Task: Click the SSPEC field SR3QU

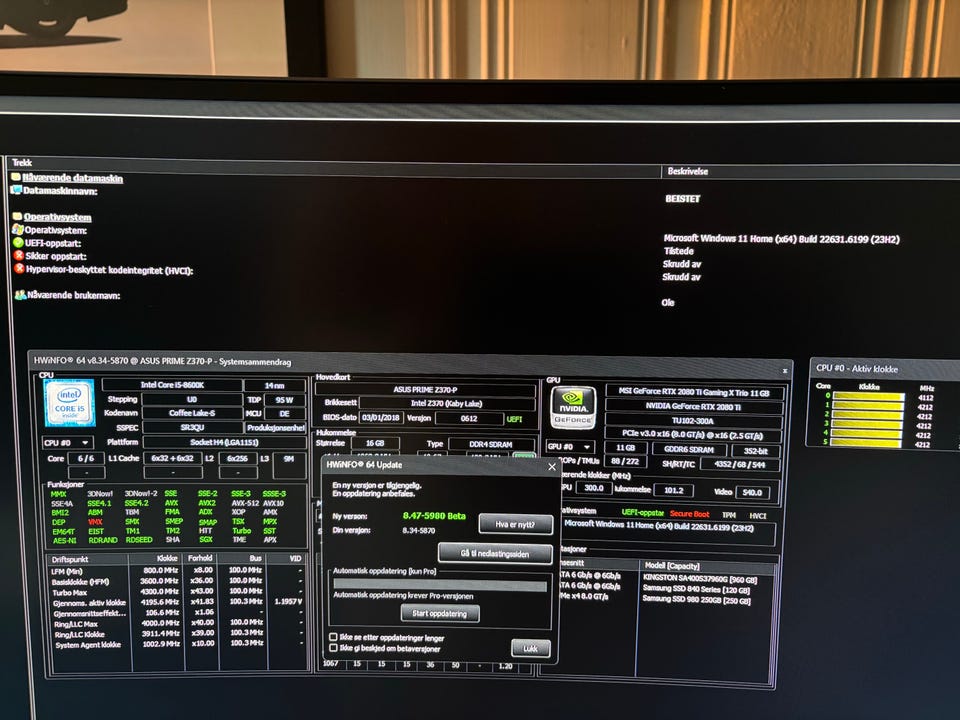Action: [192, 427]
